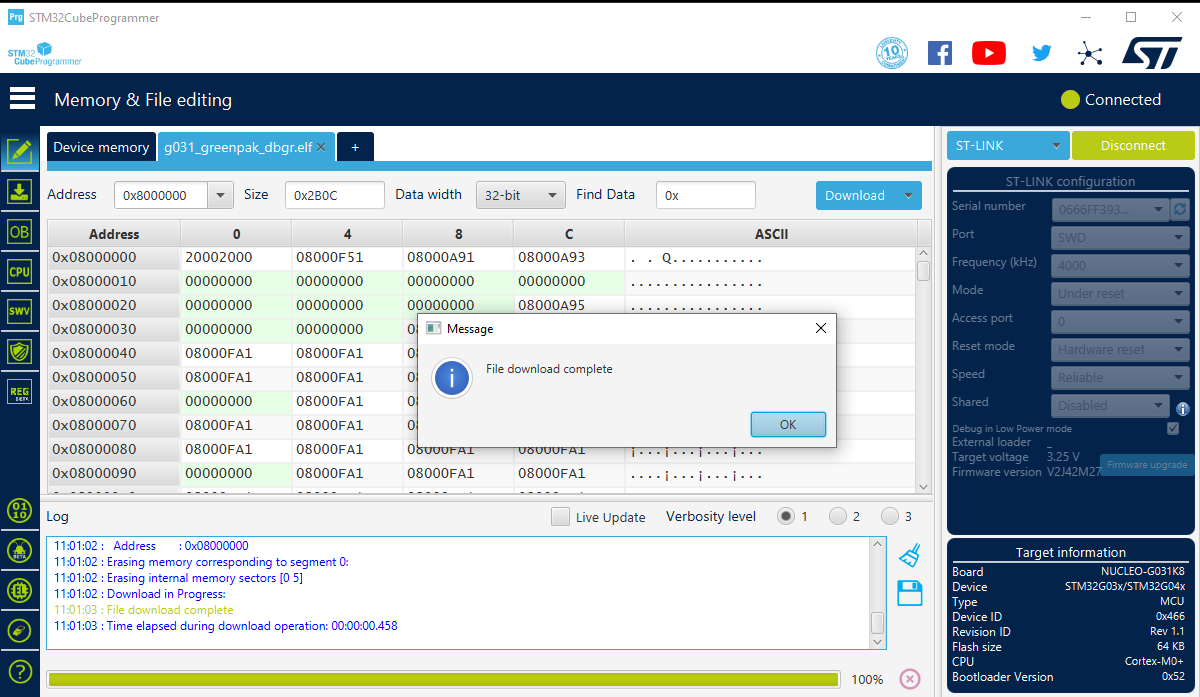Click memory cell 08000F51
The width and height of the screenshot is (1200, 697).
click(347, 258)
